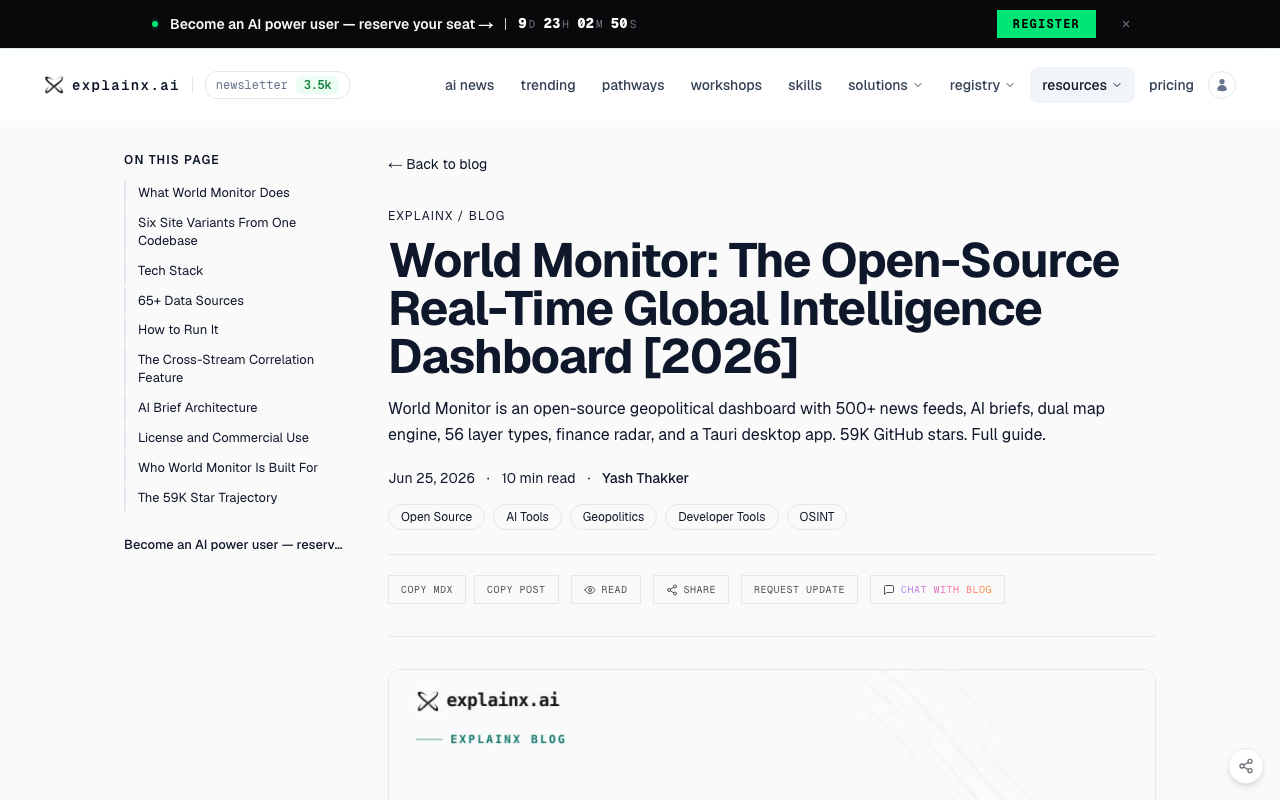Expand the registry dropdown menu
1280x800 pixels.
click(982, 85)
